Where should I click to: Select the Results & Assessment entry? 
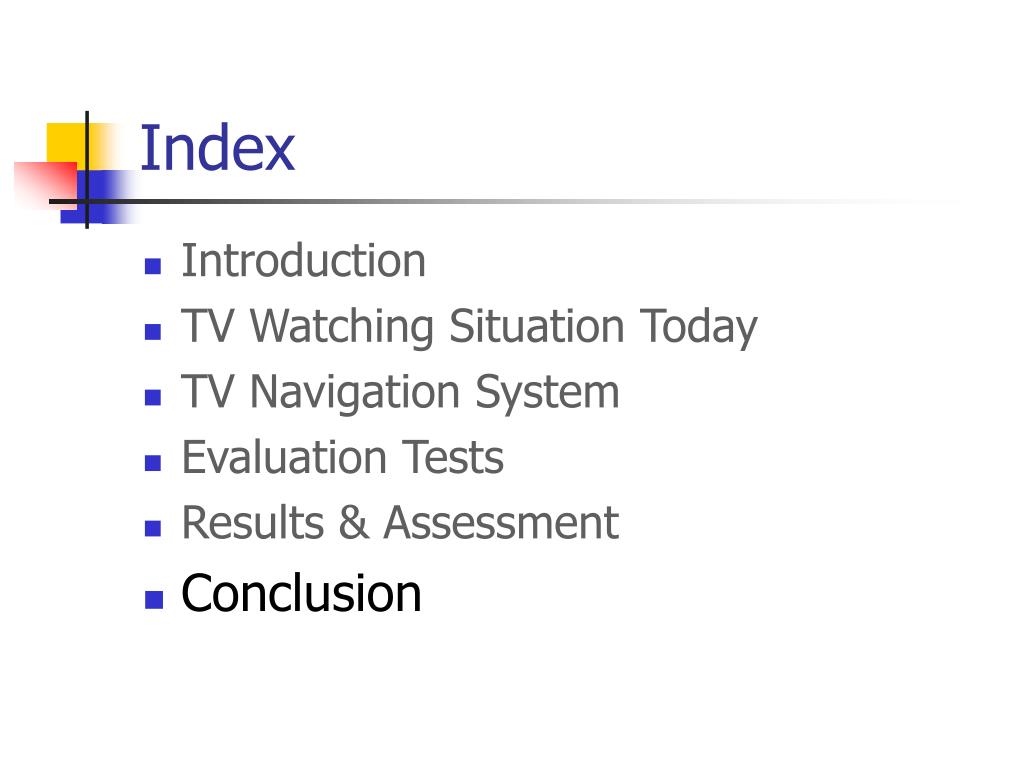coord(400,522)
